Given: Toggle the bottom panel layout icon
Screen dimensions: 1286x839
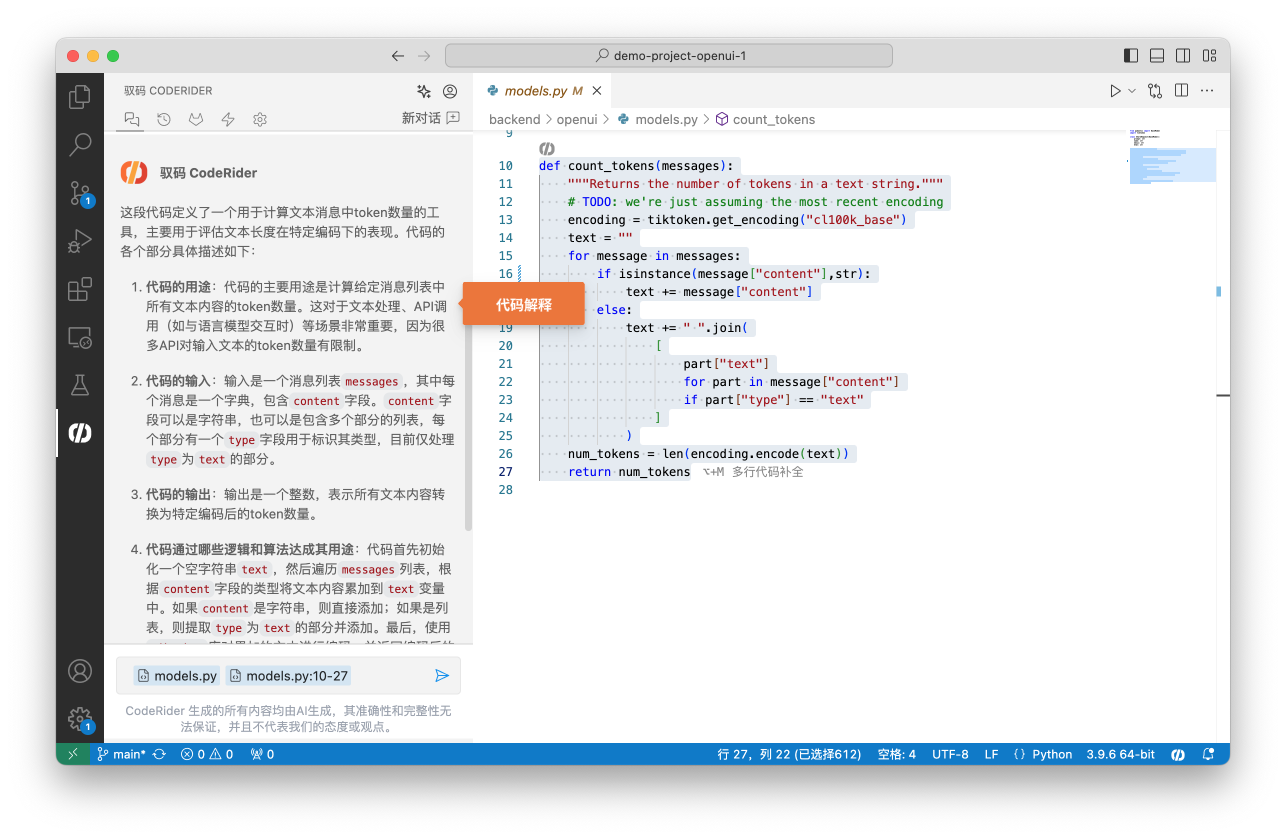Looking at the screenshot, I should coord(1157,56).
